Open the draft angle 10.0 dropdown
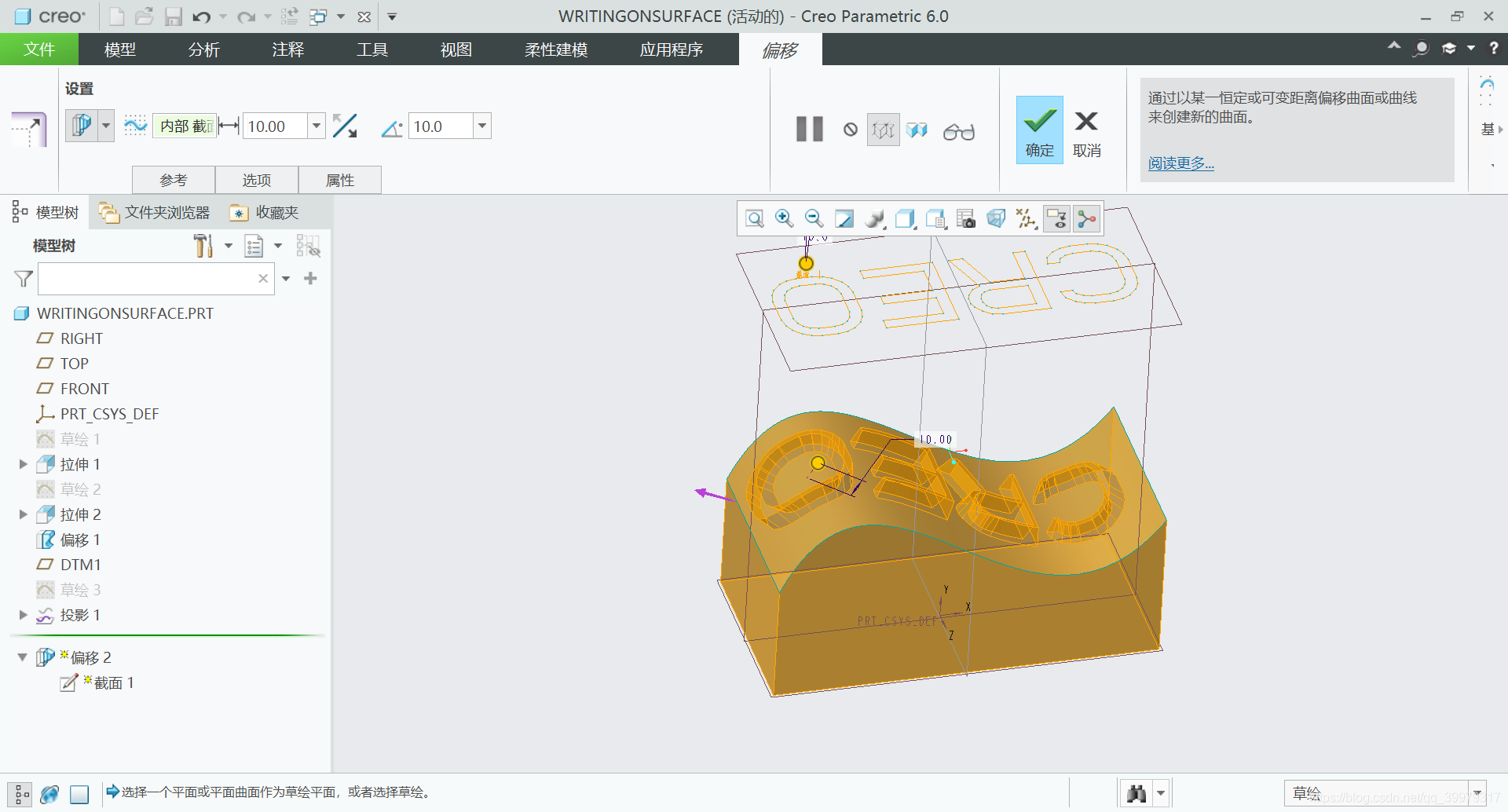The width and height of the screenshot is (1508, 812). click(482, 126)
